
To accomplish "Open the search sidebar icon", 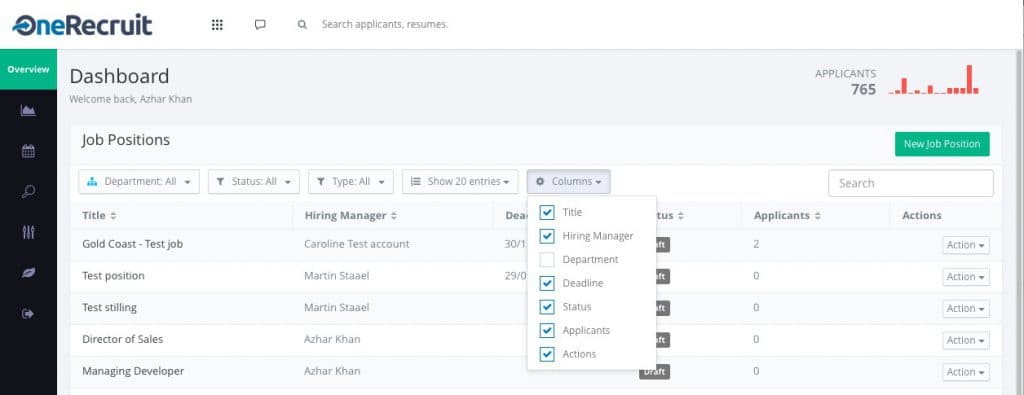I will (x=28, y=192).
